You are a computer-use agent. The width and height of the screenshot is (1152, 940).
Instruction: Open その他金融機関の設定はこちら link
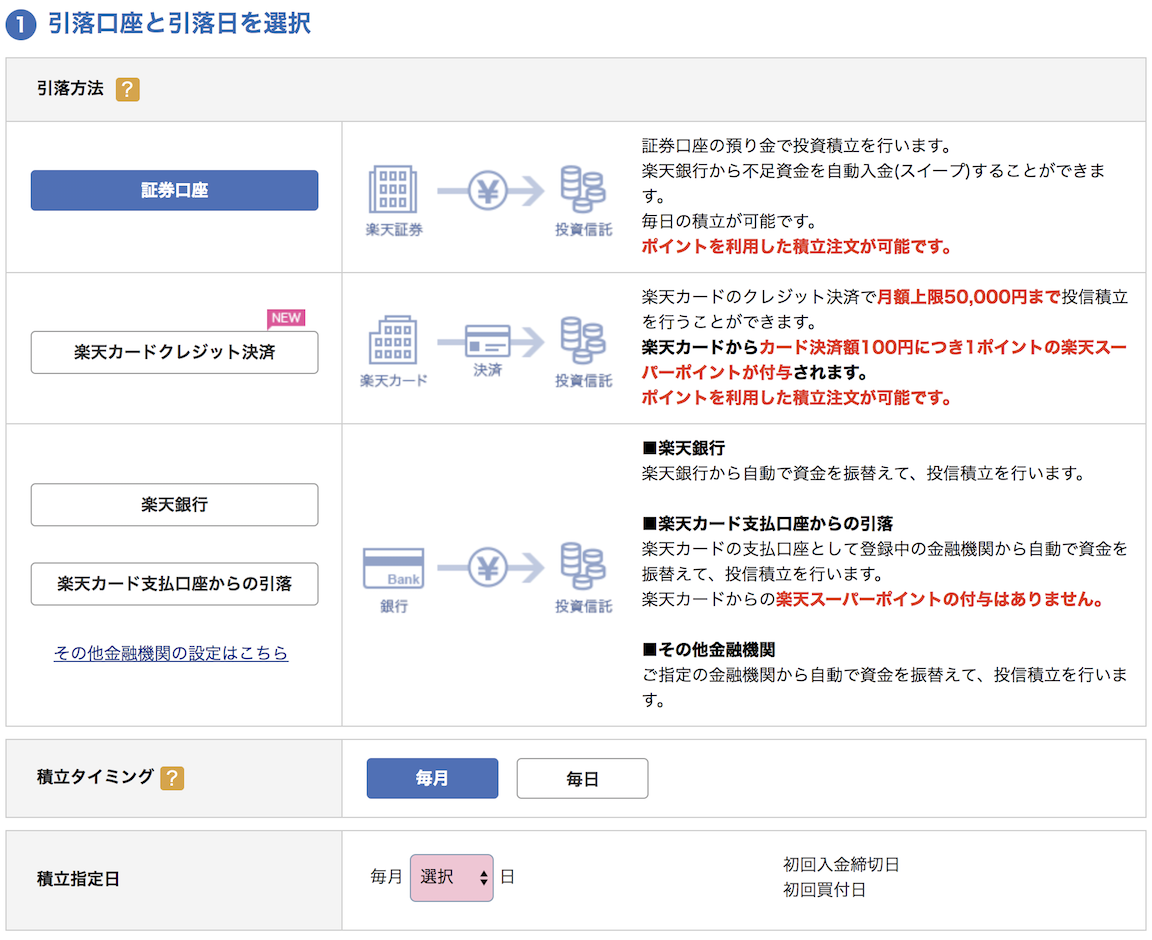click(x=170, y=653)
